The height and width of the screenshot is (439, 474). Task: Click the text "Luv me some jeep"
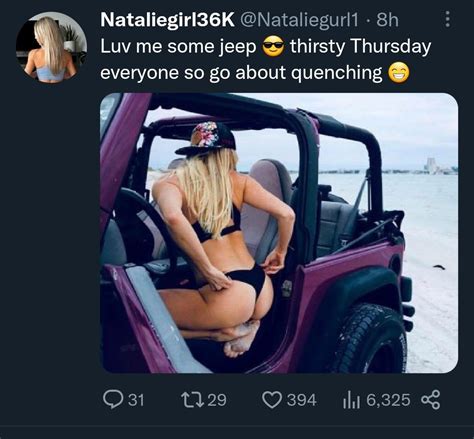coord(178,47)
